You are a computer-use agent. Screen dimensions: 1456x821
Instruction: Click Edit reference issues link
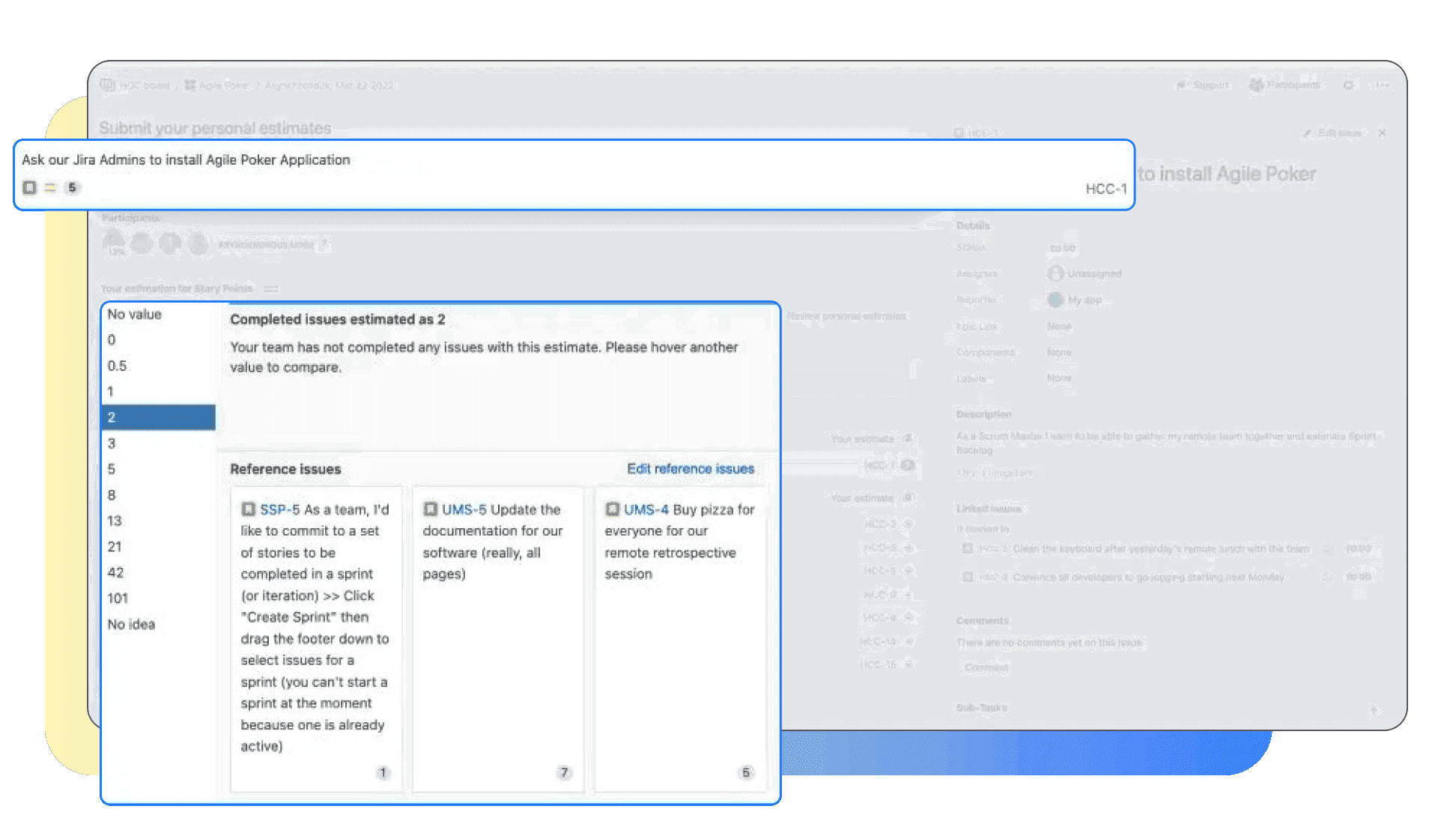tap(690, 469)
